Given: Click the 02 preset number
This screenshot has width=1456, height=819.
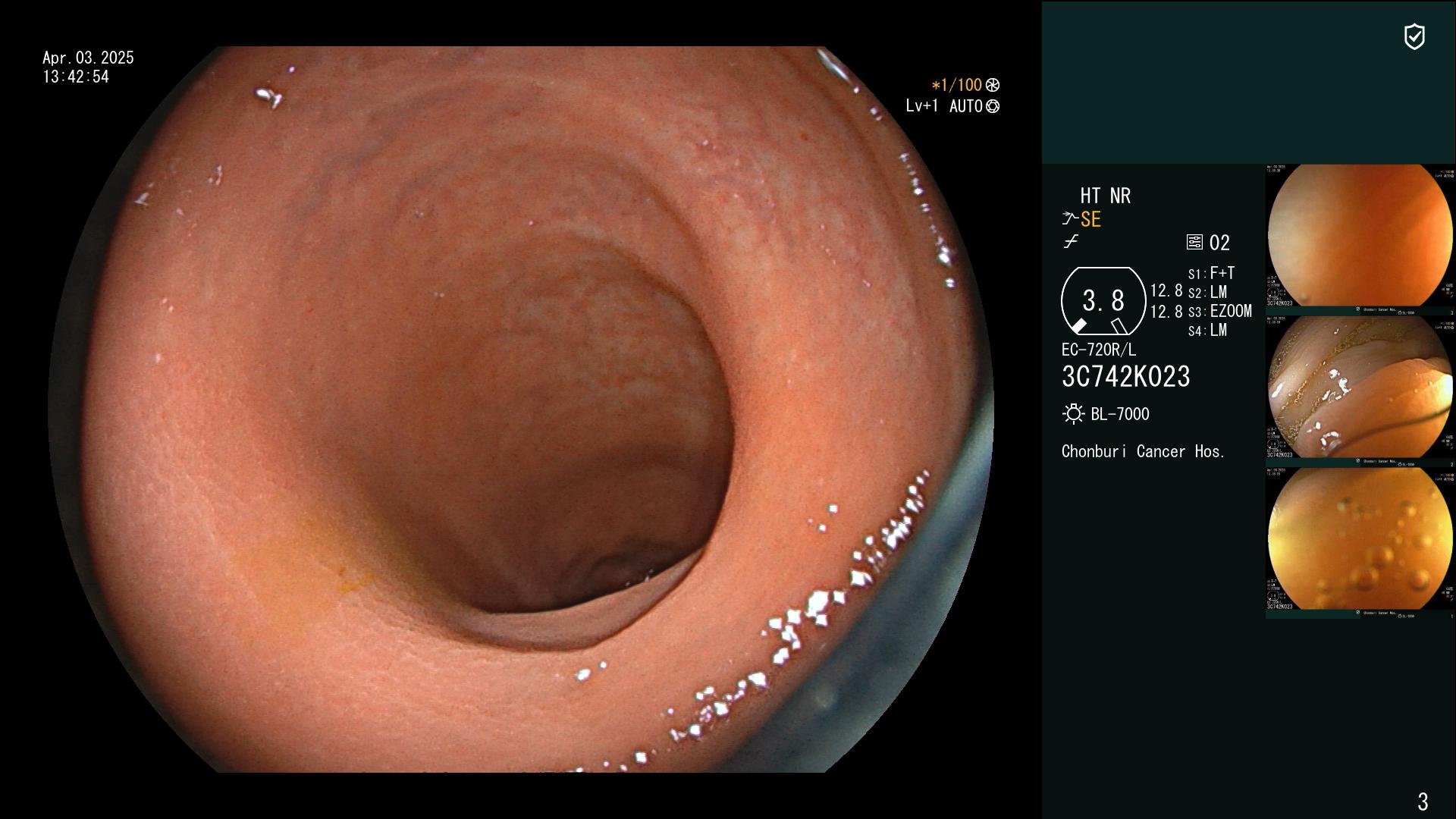Looking at the screenshot, I should [x=1219, y=243].
